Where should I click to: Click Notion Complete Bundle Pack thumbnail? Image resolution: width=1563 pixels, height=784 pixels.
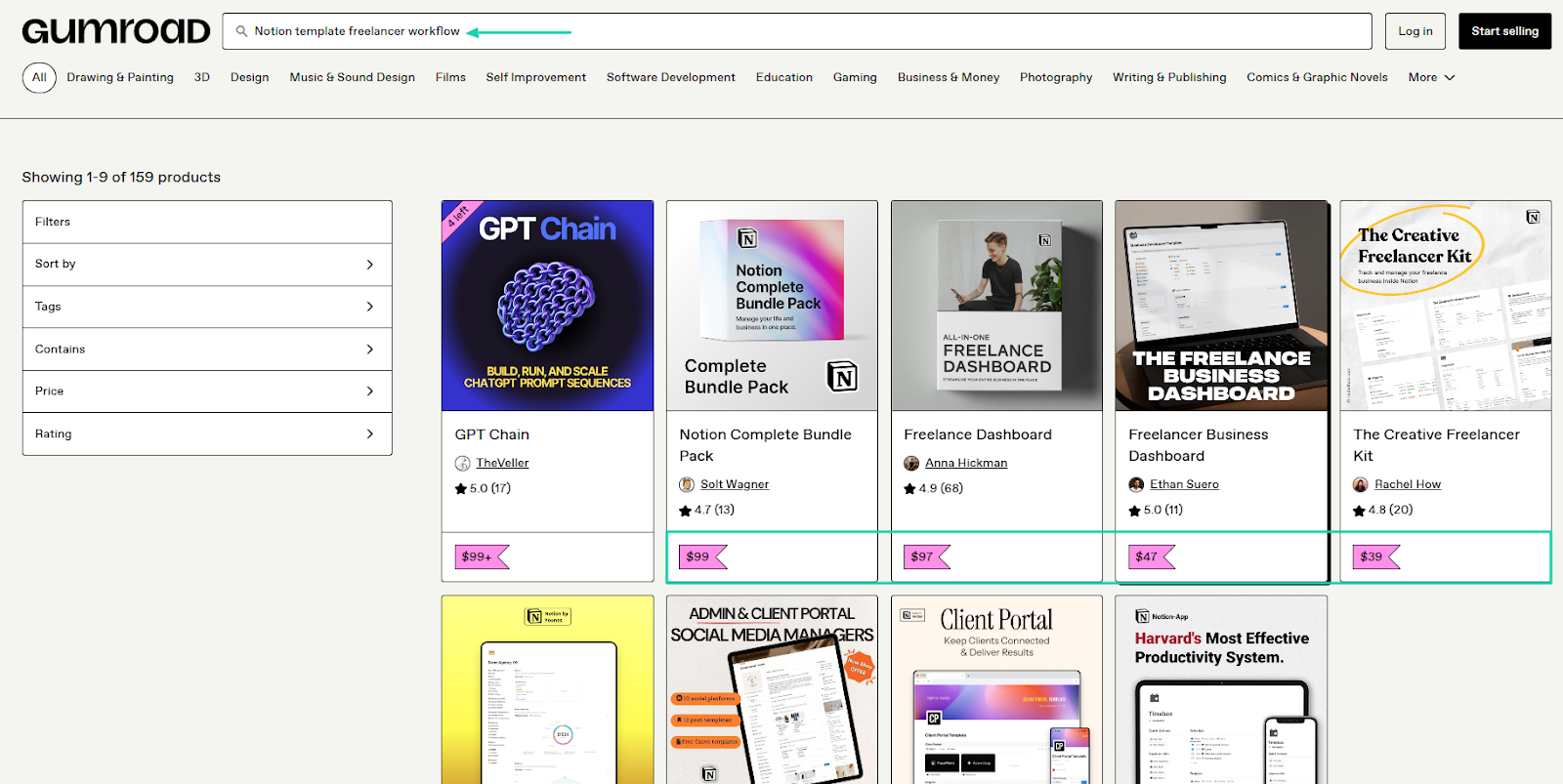point(772,306)
